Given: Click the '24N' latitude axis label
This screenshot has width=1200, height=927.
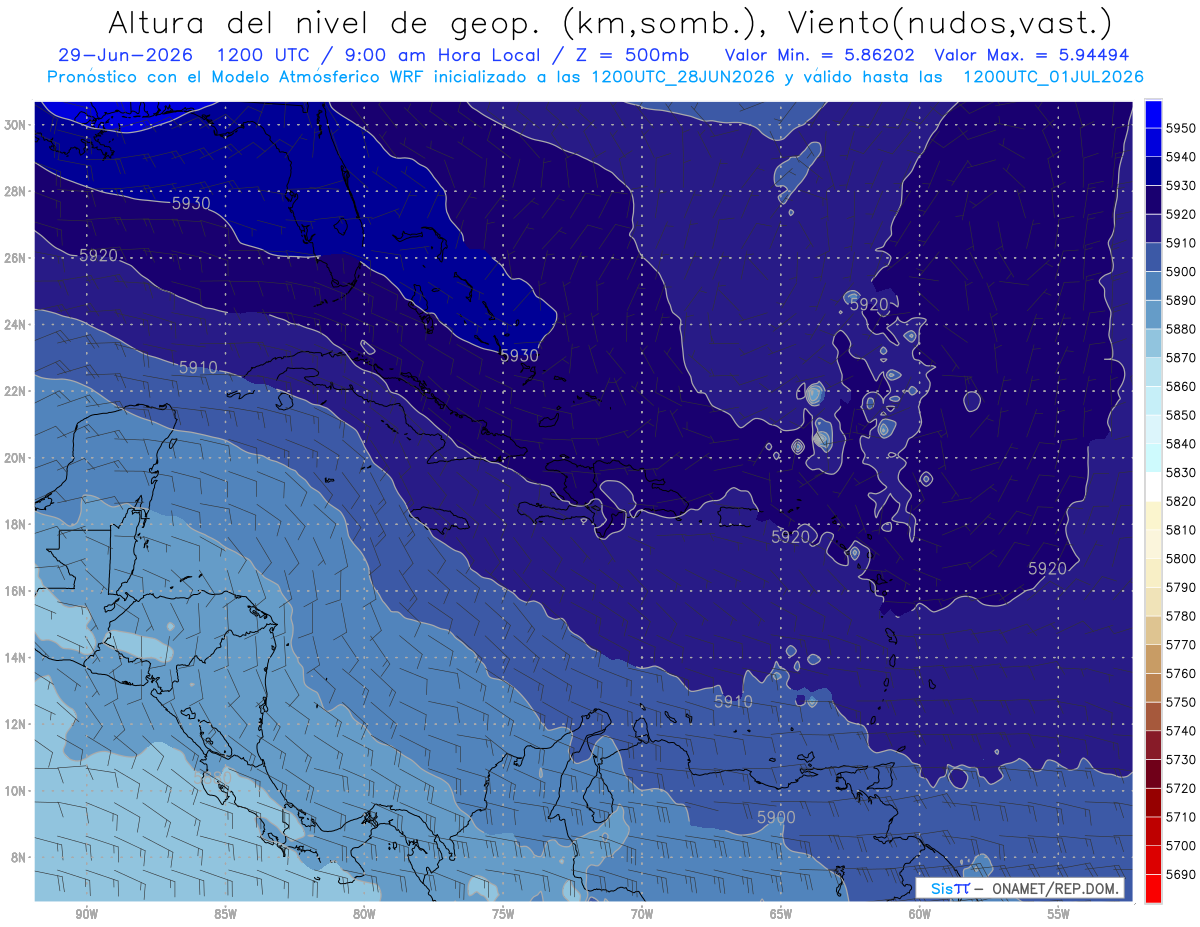Looking at the screenshot, I should [x=14, y=324].
